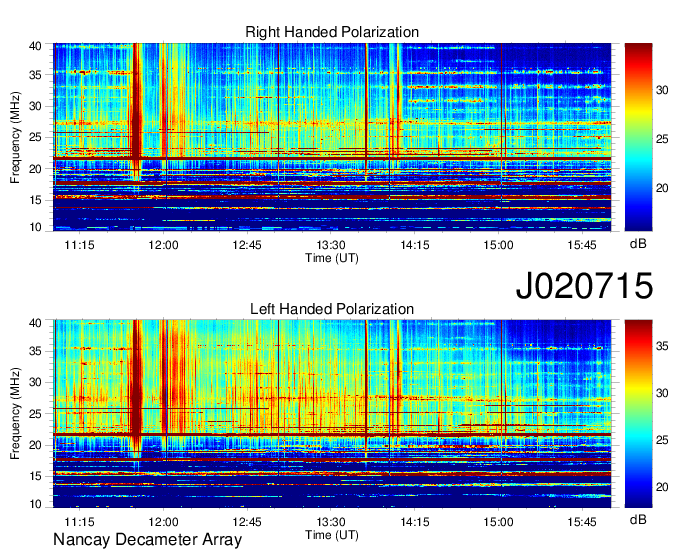Click the 14:15 tick label on lower plot
The width and height of the screenshot is (680, 552).
(x=415, y=522)
